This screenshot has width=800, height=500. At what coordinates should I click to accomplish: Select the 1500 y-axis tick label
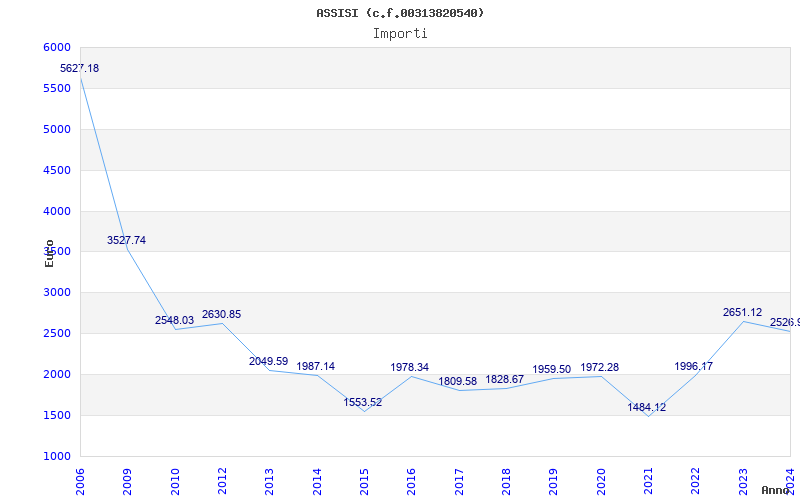tap(57, 415)
